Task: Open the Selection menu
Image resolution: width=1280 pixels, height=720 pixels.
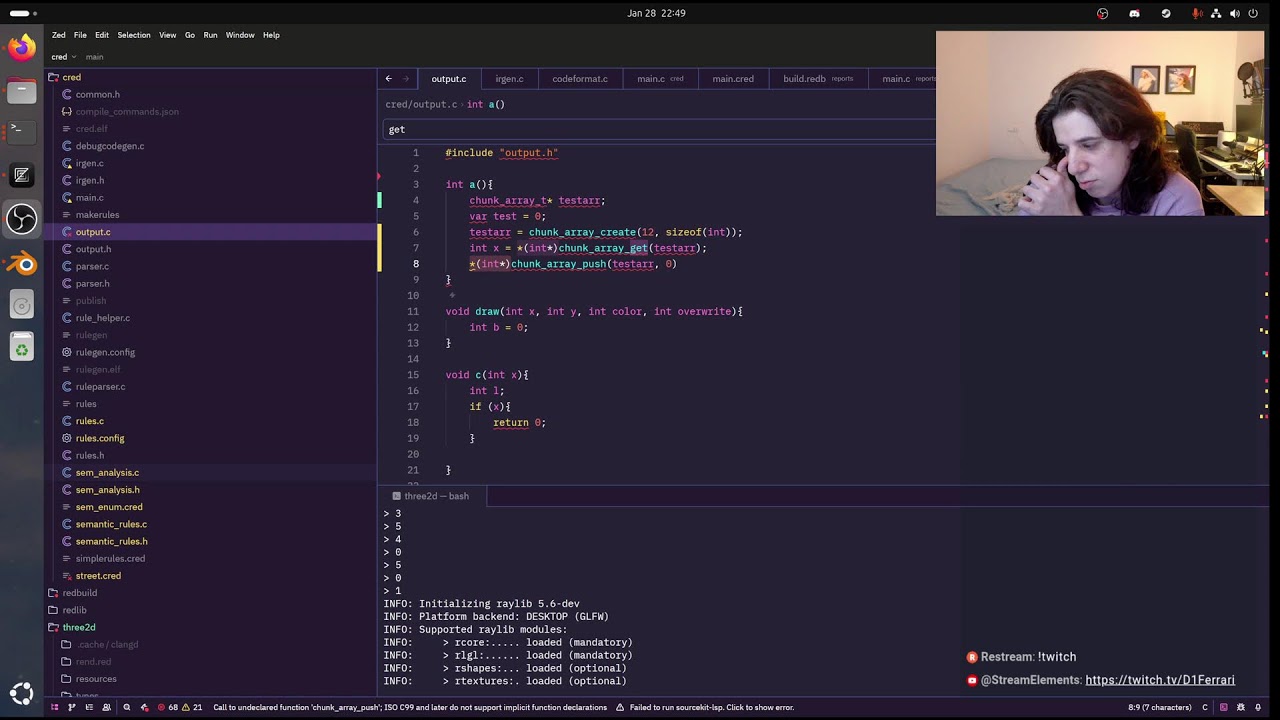Action: click(134, 35)
